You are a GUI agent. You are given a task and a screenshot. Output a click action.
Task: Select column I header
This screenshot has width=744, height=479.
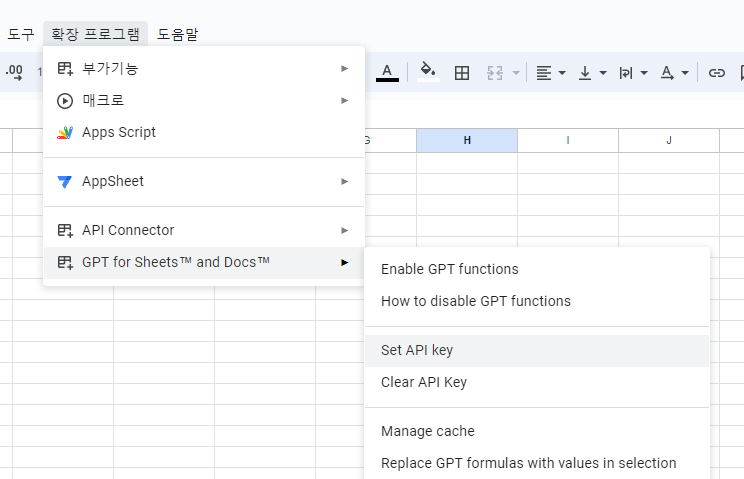coord(568,140)
